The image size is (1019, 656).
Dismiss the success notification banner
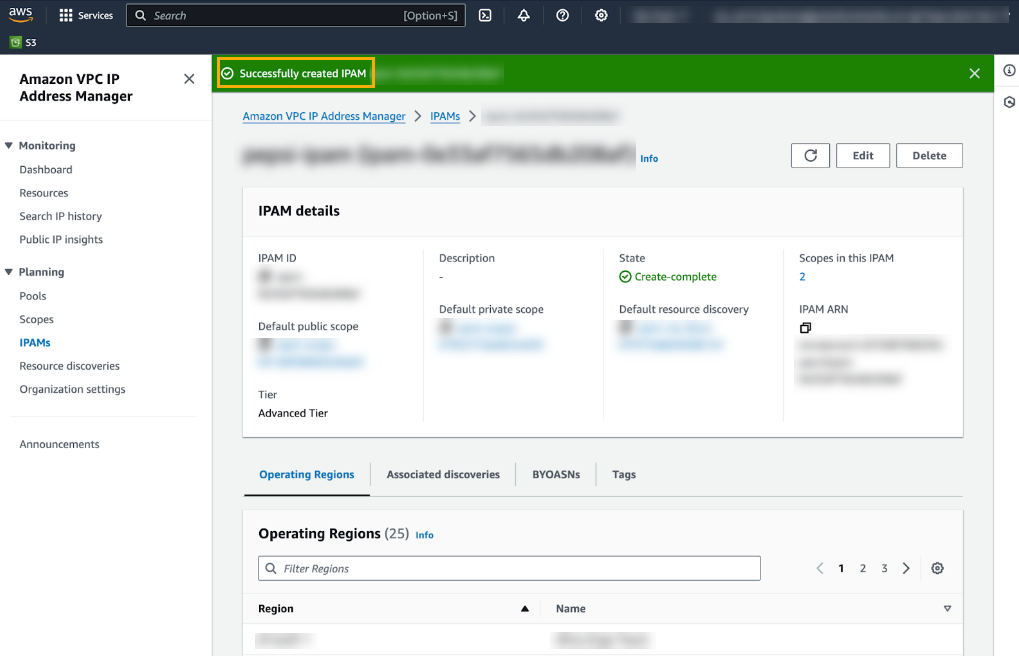[x=975, y=73]
